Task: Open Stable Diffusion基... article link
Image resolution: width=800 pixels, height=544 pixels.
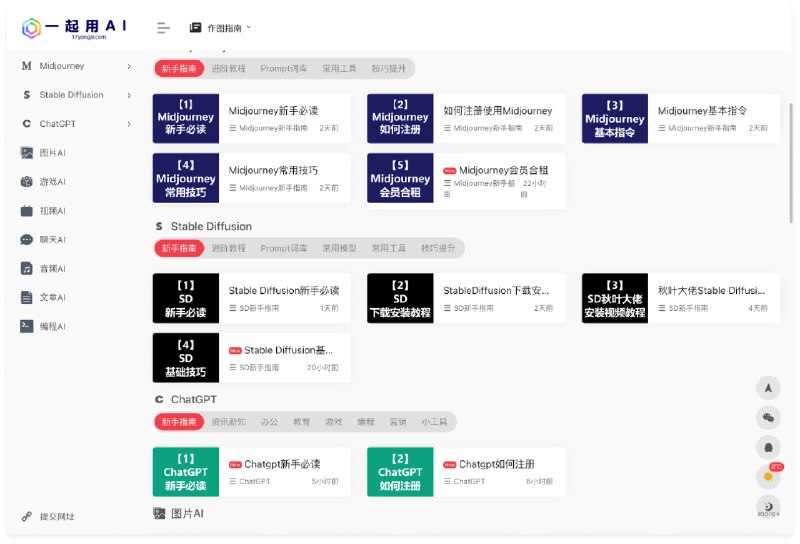Action: point(288,351)
